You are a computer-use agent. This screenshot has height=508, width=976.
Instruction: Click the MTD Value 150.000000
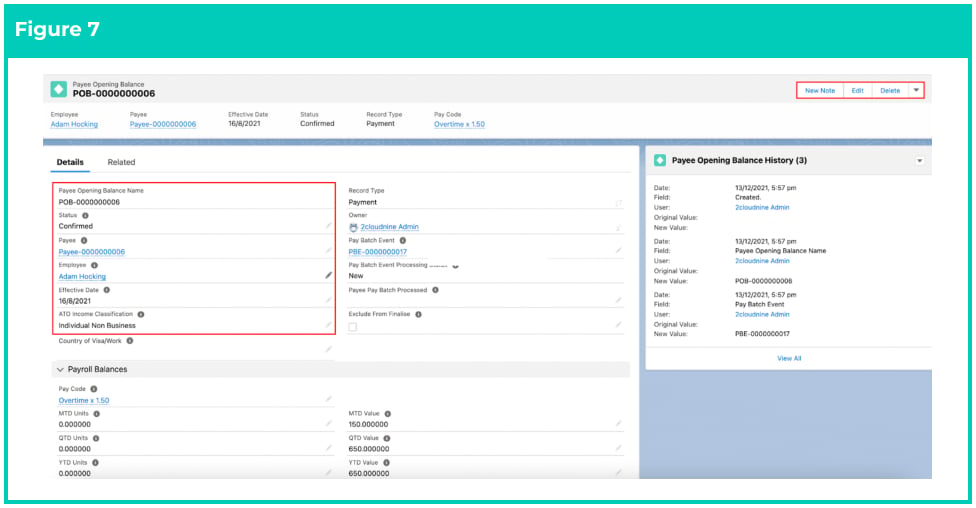click(x=368, y=424)
